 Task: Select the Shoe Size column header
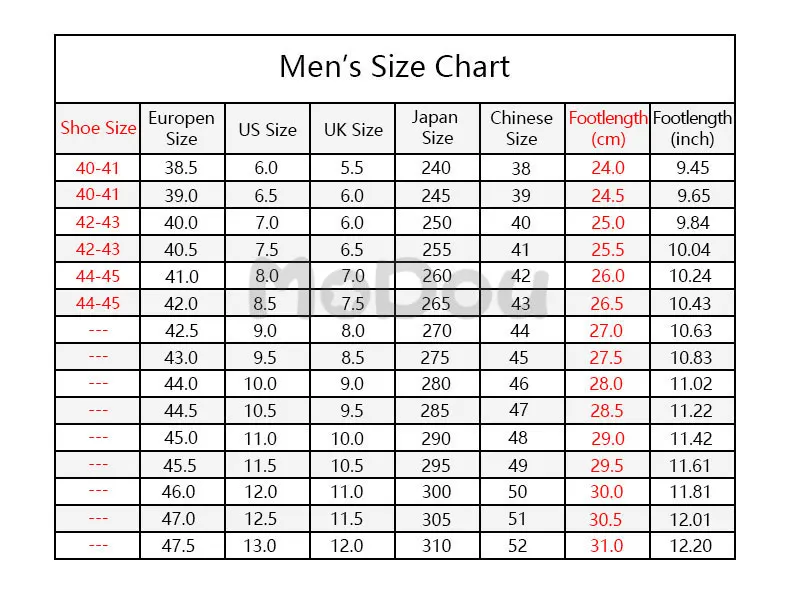click(98, 128)
